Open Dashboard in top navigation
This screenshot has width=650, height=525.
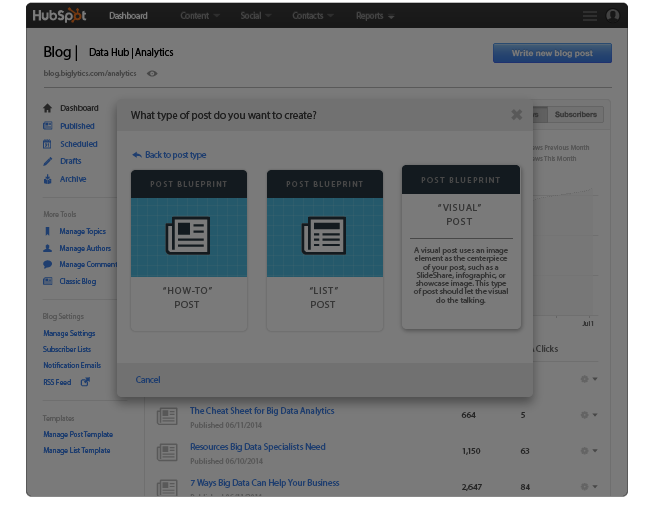click(128, 16)
